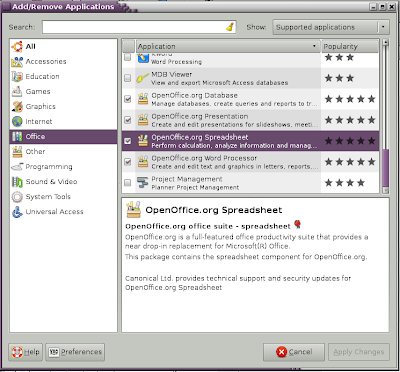The width and height of the screenshot is (400, 372).
Task: Click MDB Viewer three-star popularity rating
Action: pos(339,78)
